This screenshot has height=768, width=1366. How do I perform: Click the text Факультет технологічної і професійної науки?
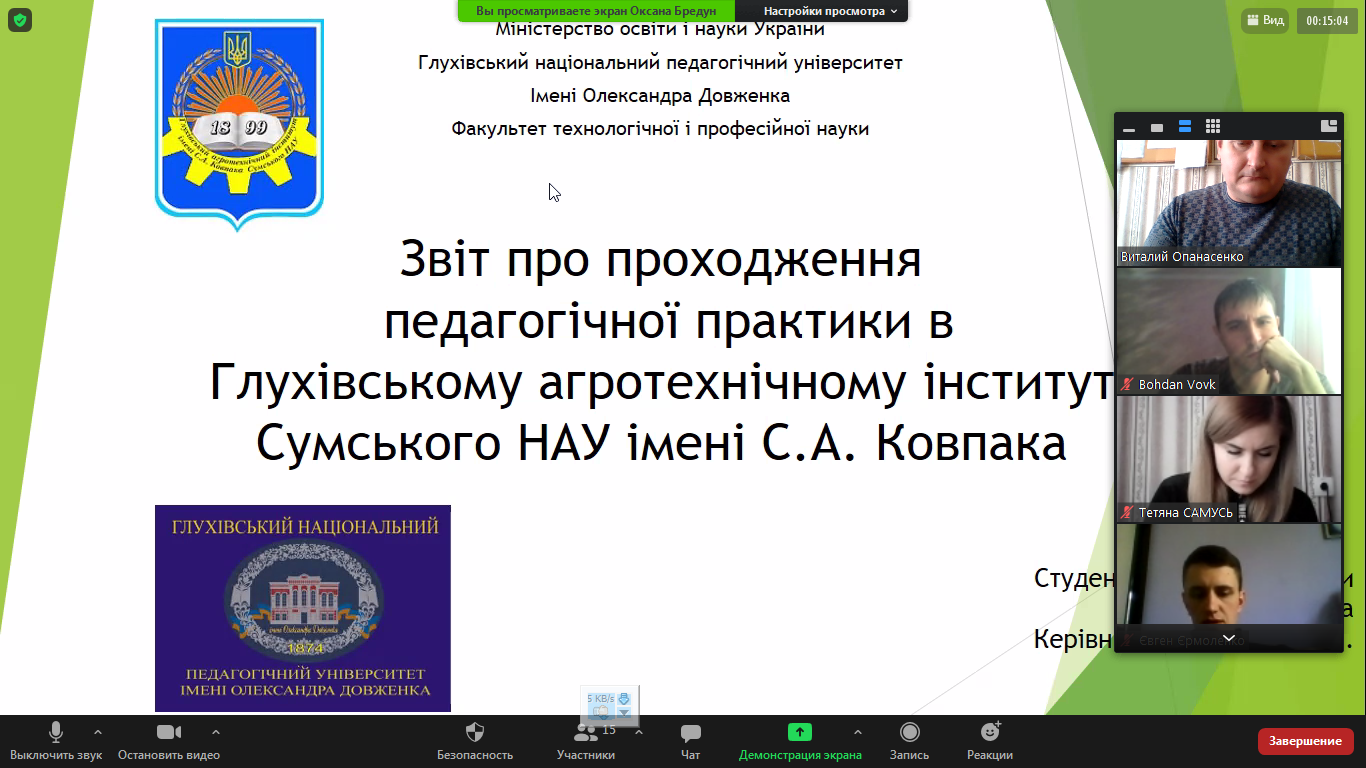click(660, 128)
